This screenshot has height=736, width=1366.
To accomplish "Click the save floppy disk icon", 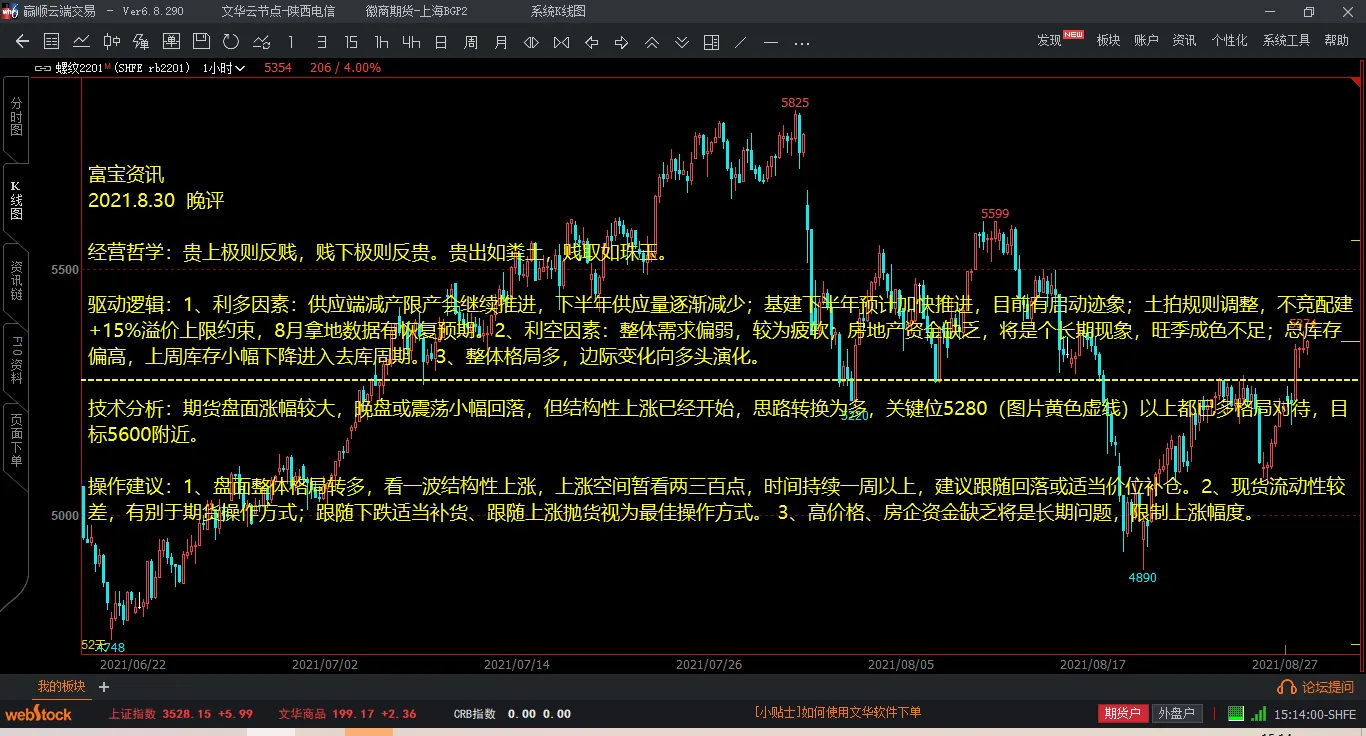I will click(x=201, y=42).
